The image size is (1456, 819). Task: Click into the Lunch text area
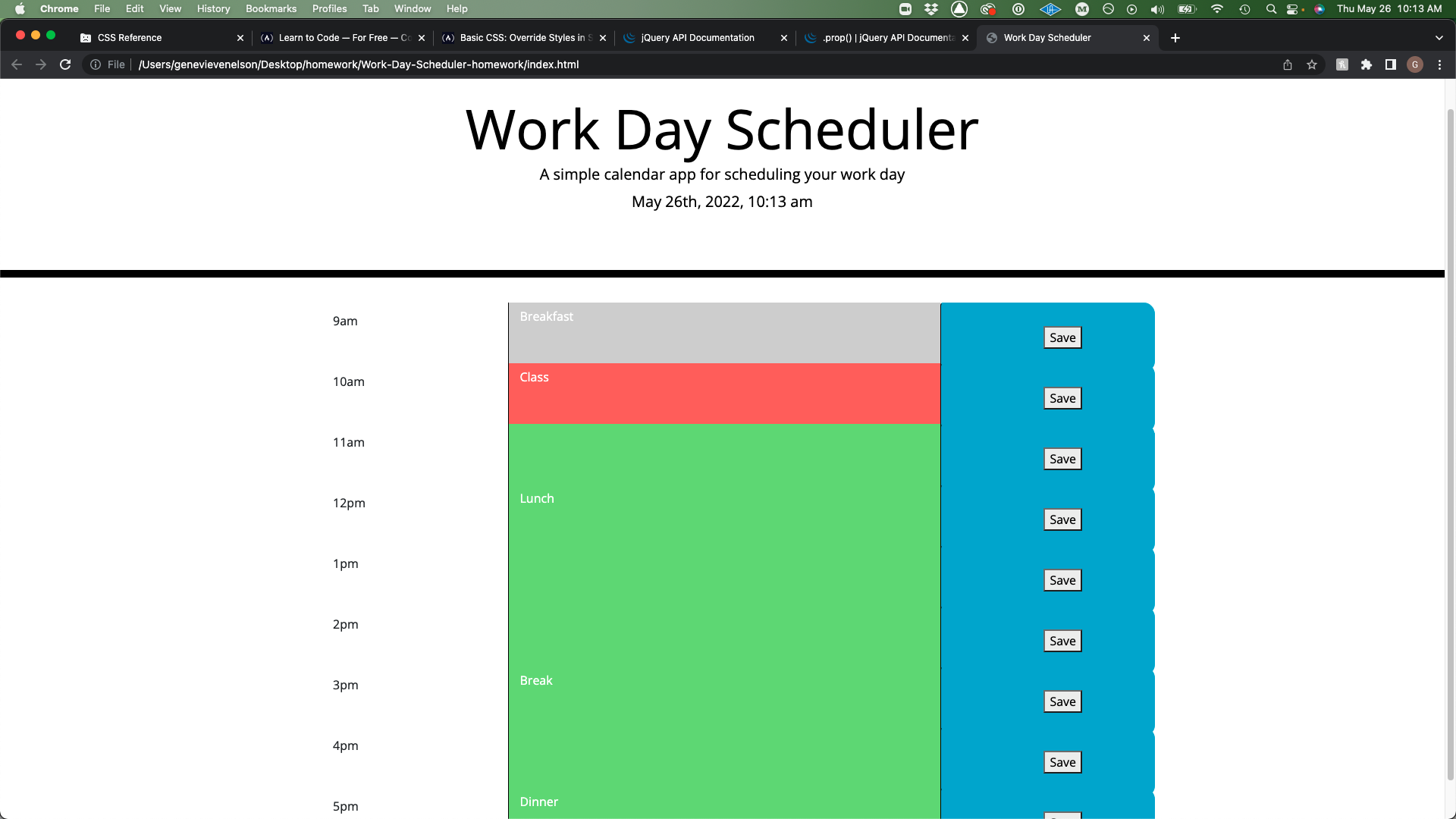[724, 515]
